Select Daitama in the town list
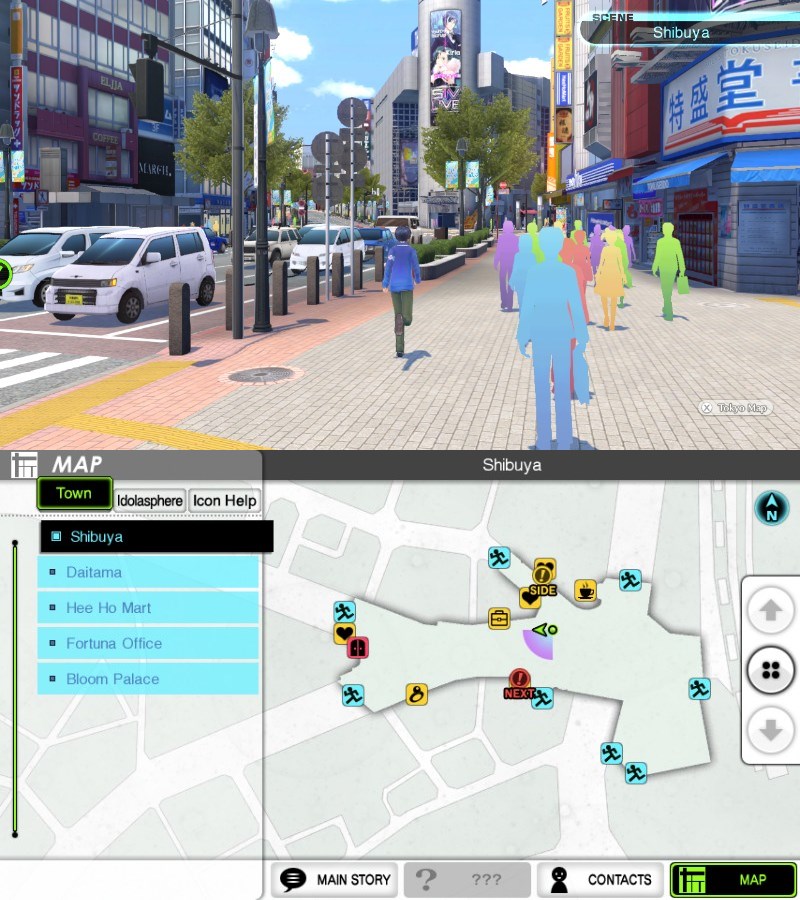Screen dimensions: 800x900 pyautogui.click(x=148, y=572)
